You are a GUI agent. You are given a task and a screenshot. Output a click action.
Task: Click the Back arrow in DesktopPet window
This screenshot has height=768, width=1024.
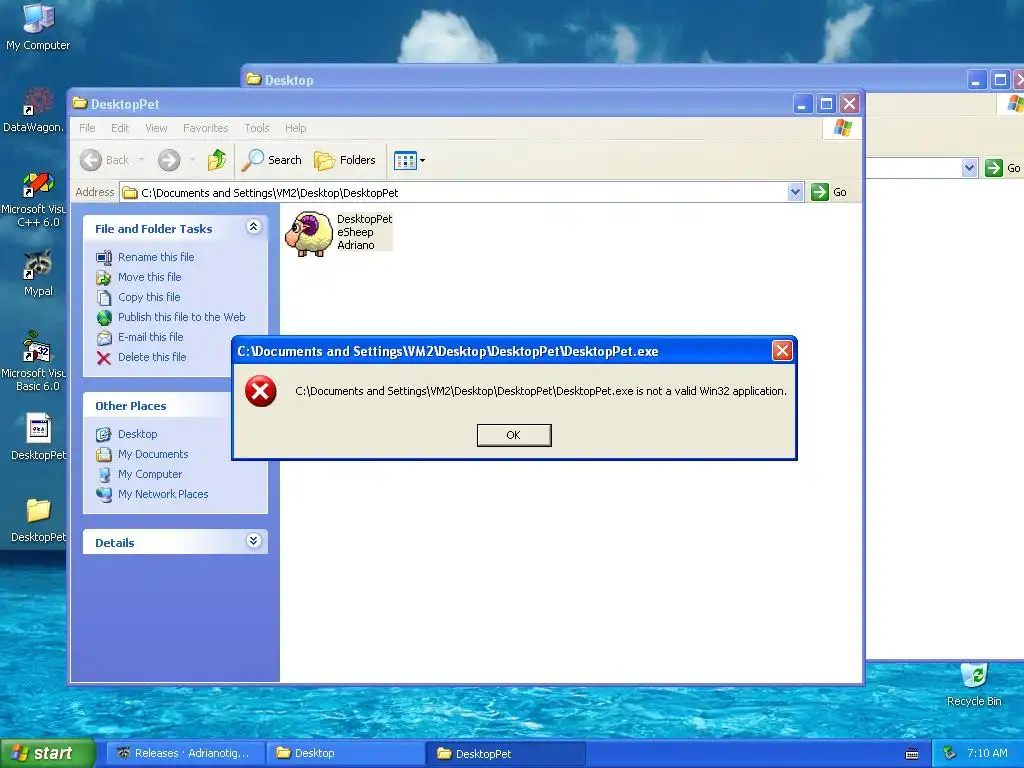point(91,160)
